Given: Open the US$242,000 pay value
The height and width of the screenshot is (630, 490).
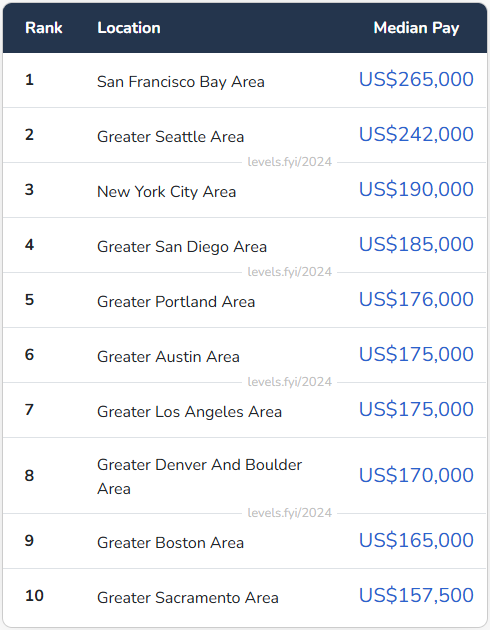Looking at the screenshot, I should 416,135.
